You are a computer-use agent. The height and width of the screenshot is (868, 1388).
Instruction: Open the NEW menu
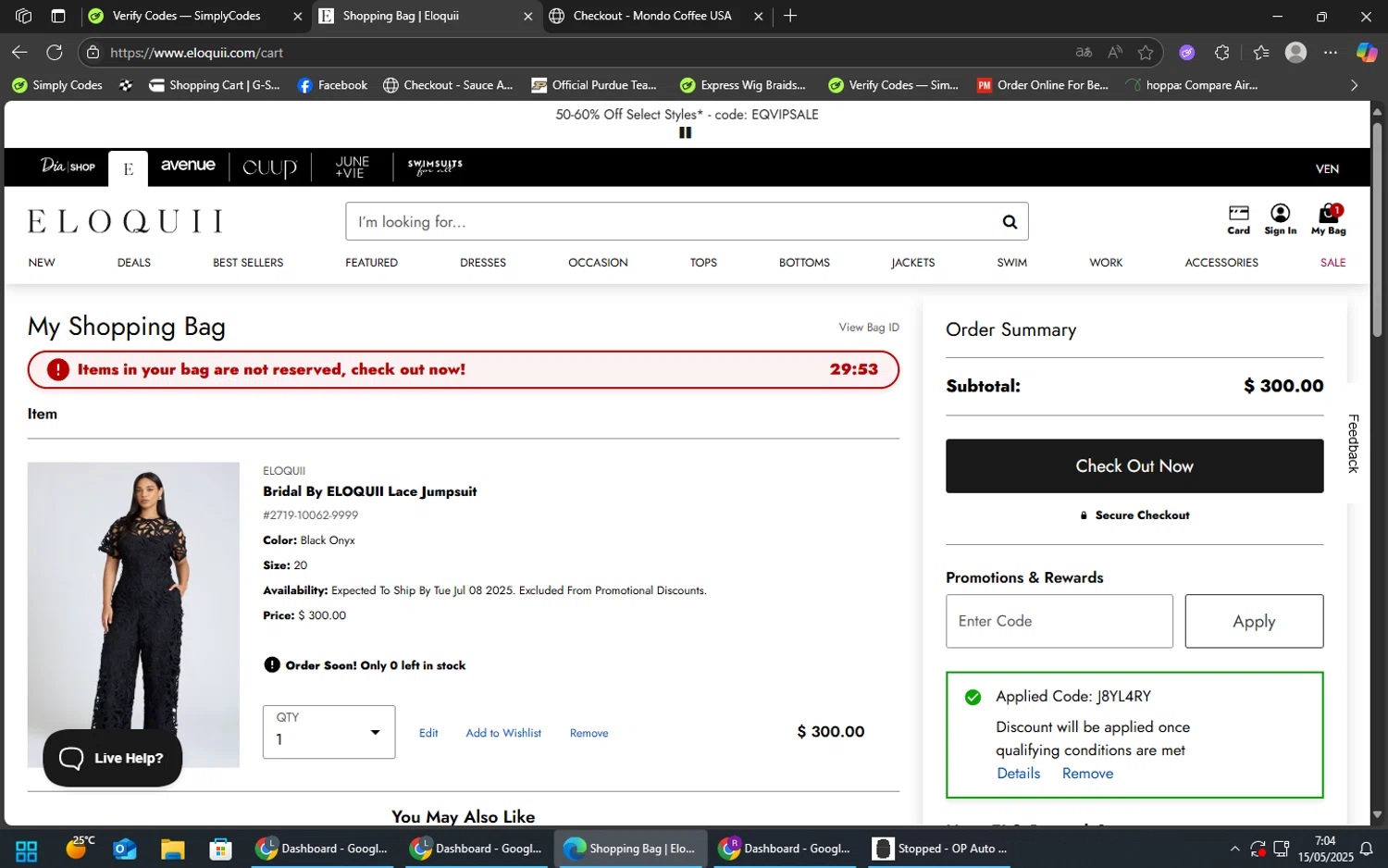tap(42, 263)
